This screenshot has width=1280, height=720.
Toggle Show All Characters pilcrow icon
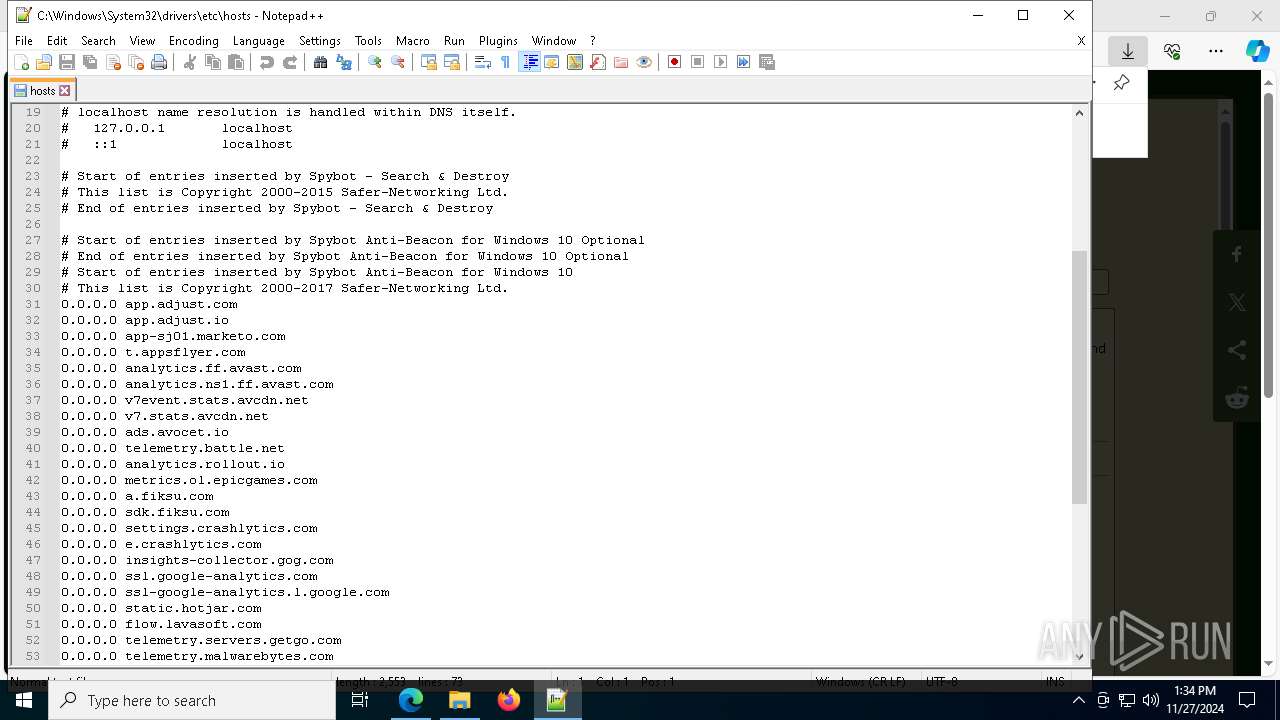tap(506, 62)
